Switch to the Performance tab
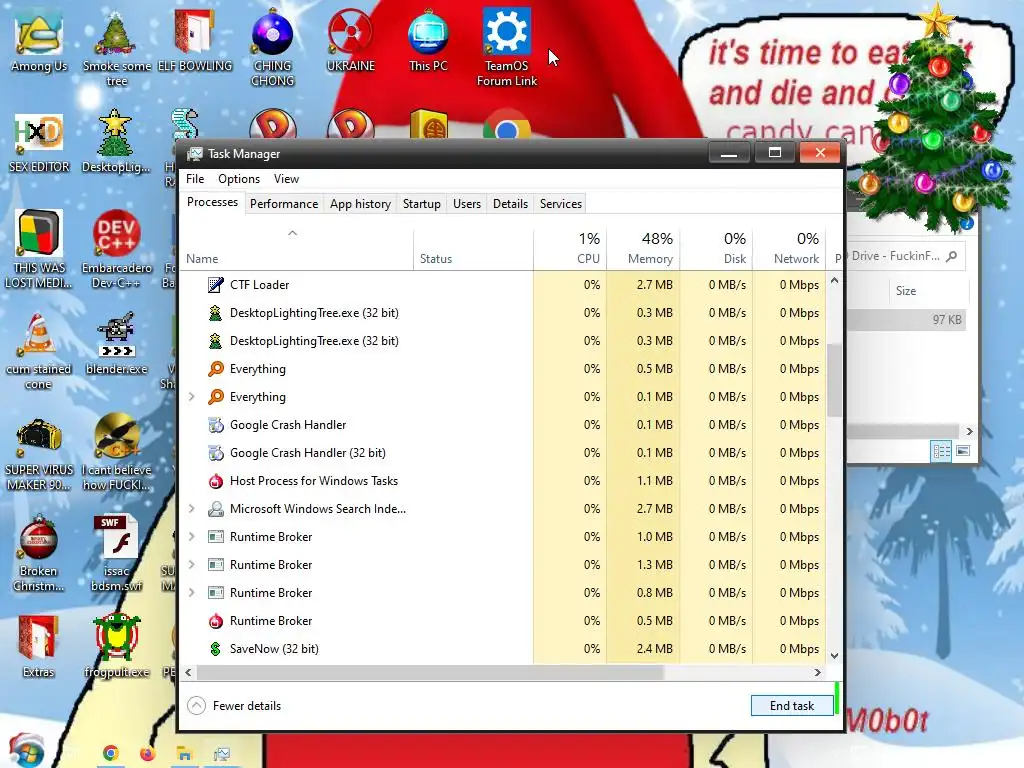 [283, 204]
